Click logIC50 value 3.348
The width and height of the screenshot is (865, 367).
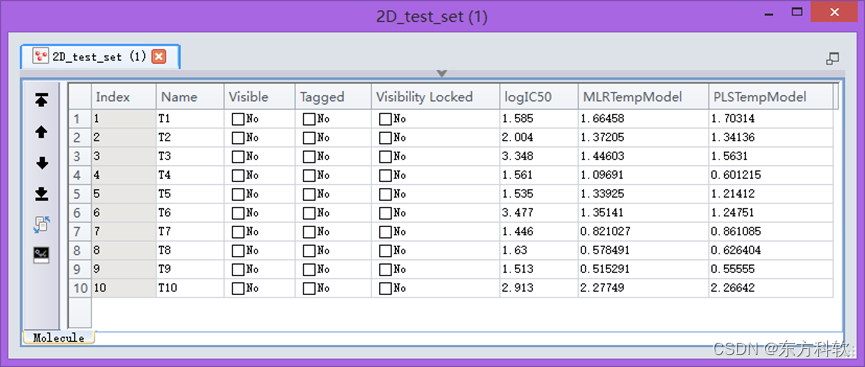[x=539, y=156]
